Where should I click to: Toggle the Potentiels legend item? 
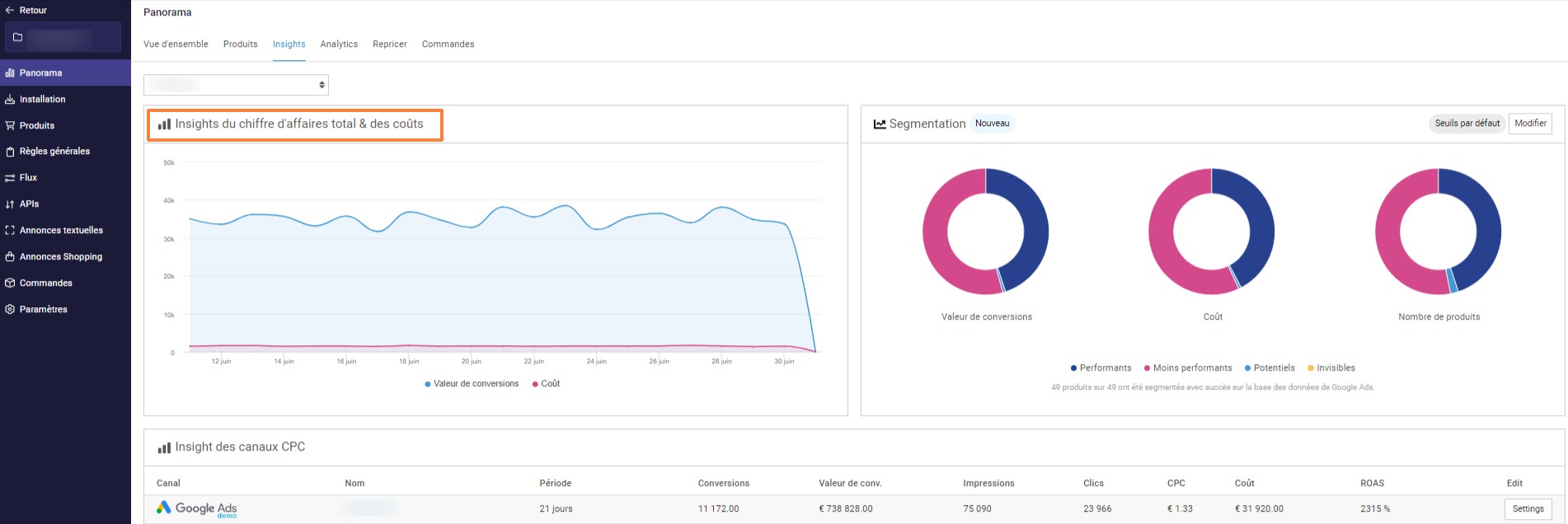click(x=1270, y=368)
